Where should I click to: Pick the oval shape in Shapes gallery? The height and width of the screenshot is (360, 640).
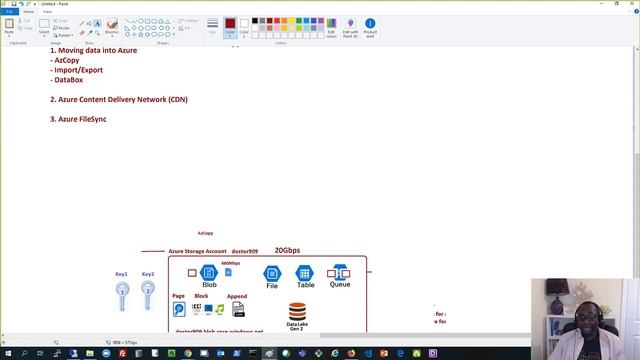click(141, 21)
